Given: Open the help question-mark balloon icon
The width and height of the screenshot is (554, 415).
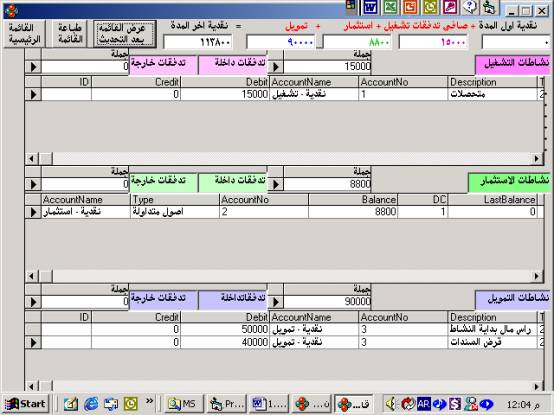Looking at the screenshot, I should pyautogui.click(x=470, y=7).
